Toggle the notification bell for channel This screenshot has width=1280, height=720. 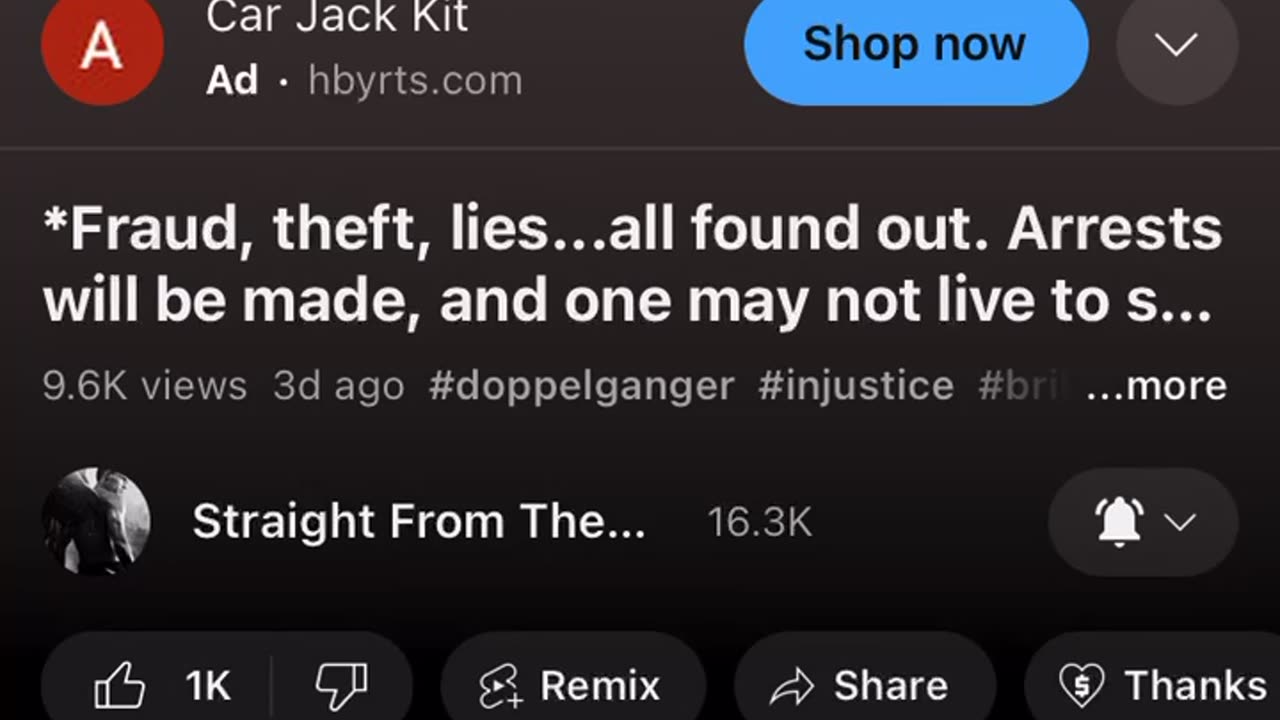pos(1120,522)
